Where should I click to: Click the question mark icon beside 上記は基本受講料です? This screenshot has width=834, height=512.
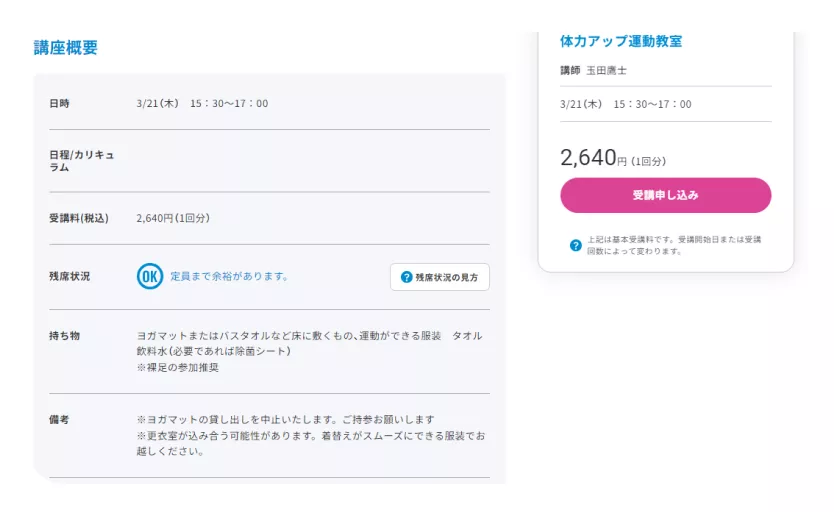click(576, 245)
